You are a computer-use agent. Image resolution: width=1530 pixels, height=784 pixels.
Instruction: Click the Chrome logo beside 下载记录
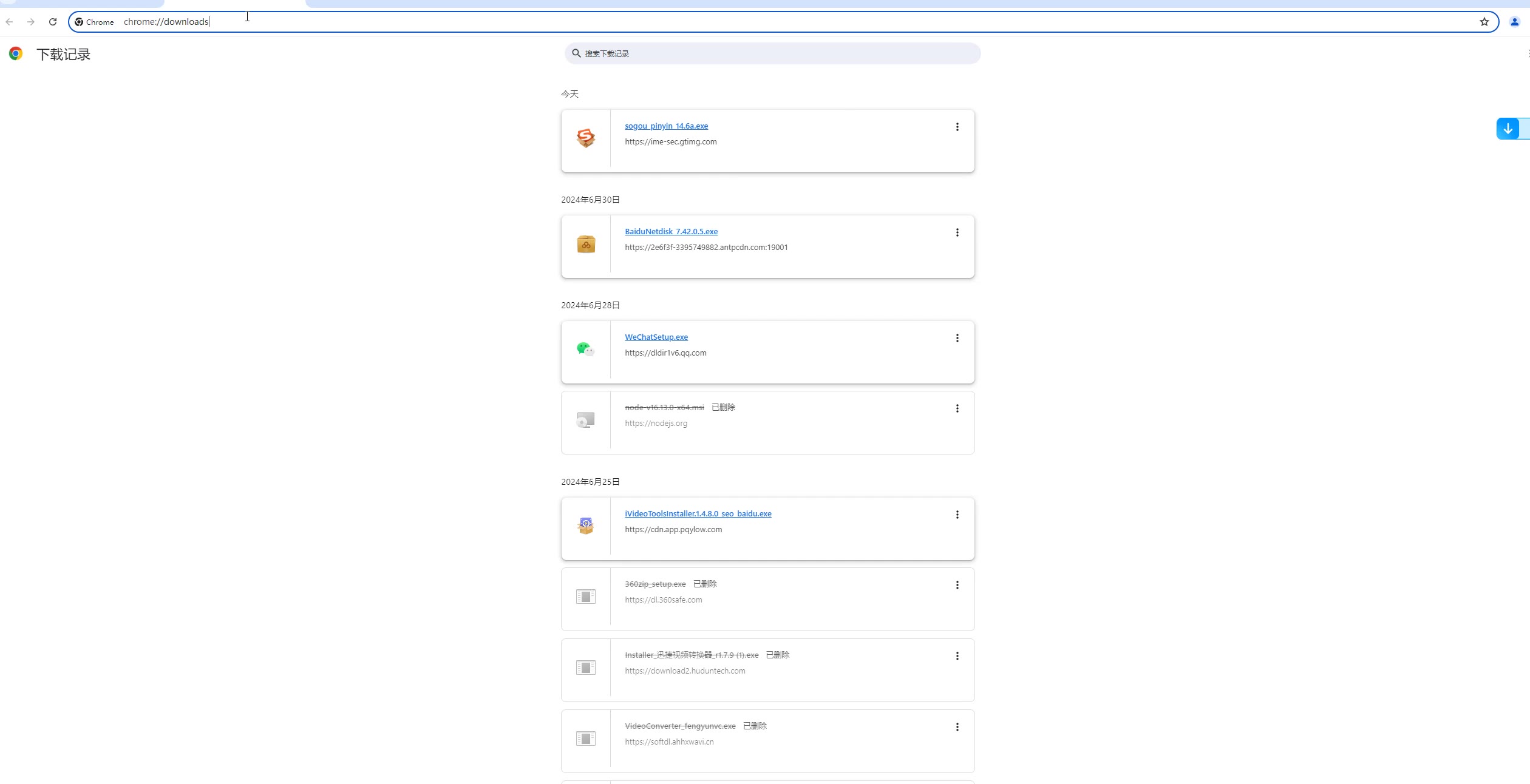(16, 54)
